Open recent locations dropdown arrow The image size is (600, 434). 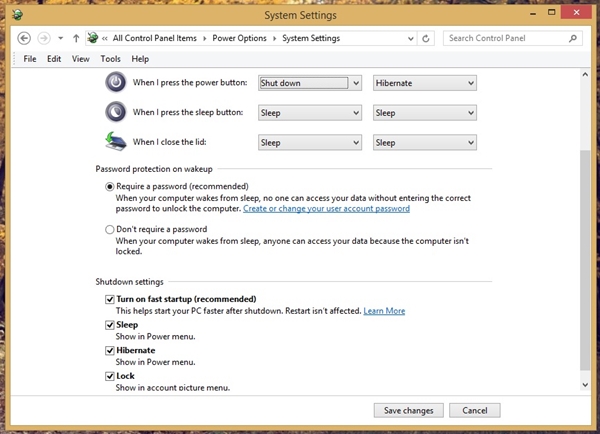pyautogui.click(x=60, y=38)
